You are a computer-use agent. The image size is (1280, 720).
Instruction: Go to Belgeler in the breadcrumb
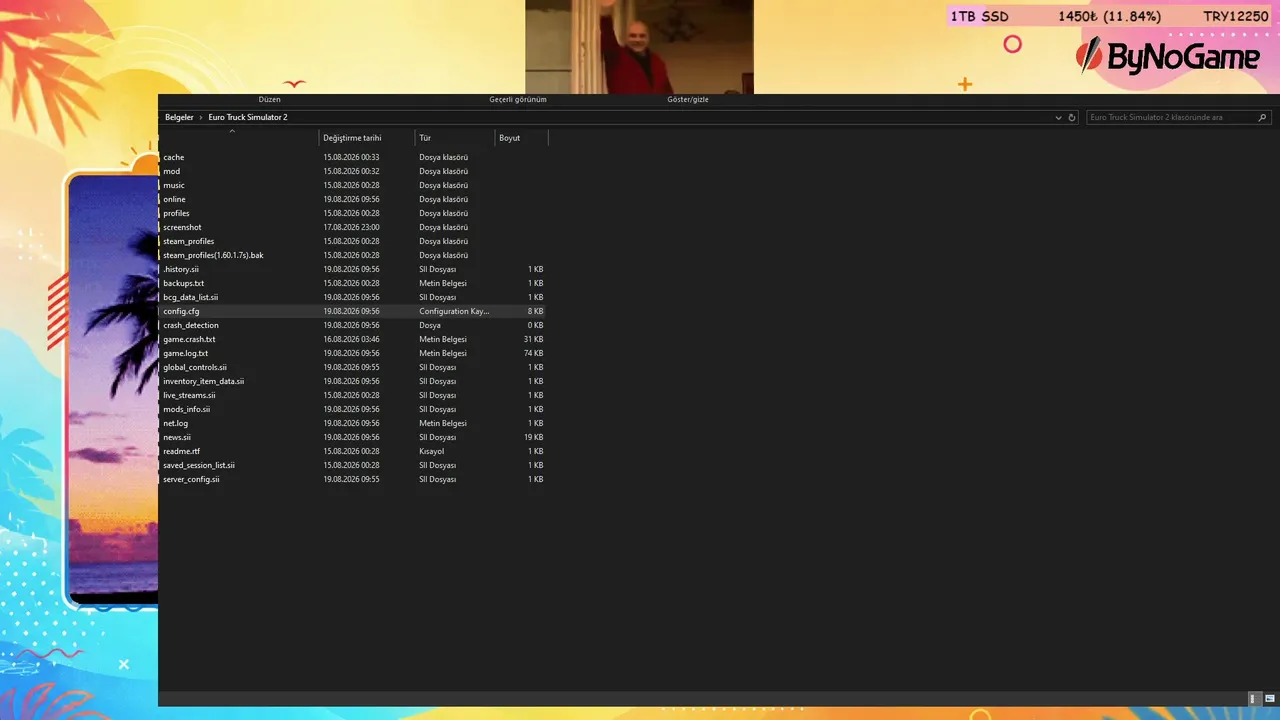tap(179, 117)
